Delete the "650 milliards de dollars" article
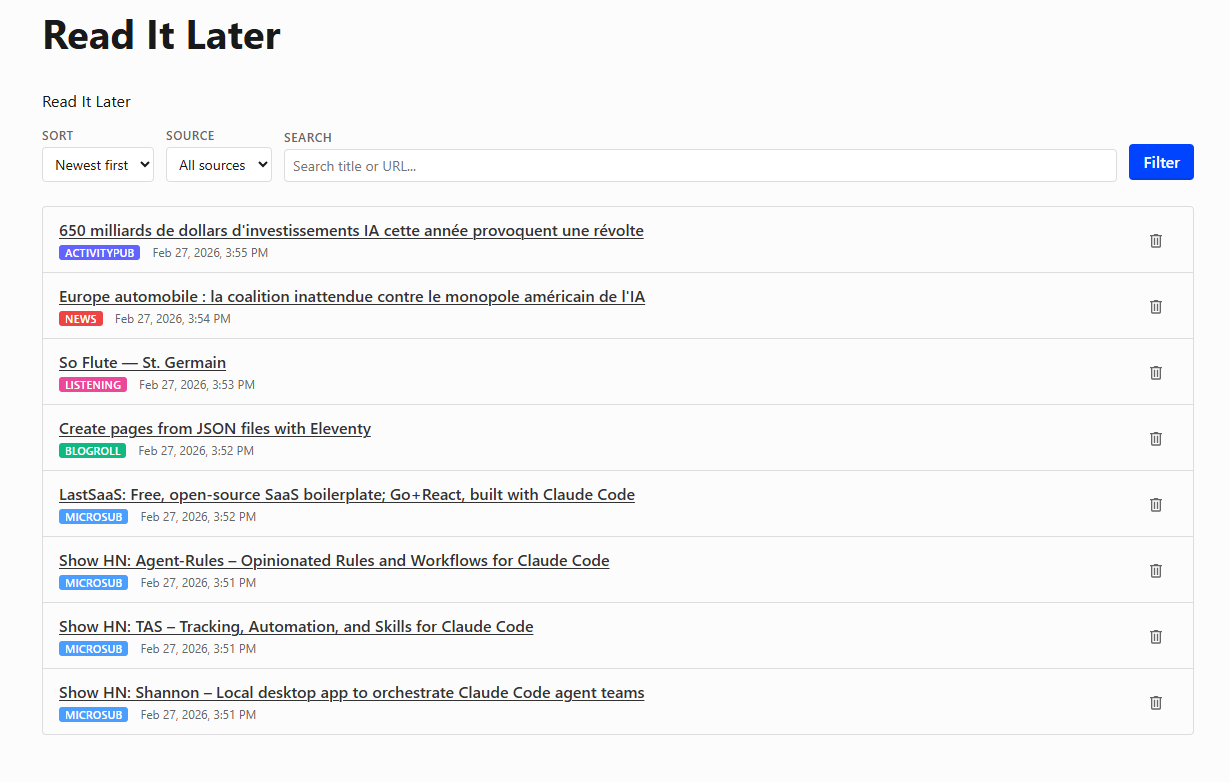The height and width of the screenshot is (782, 1230). coord(1155,240)
